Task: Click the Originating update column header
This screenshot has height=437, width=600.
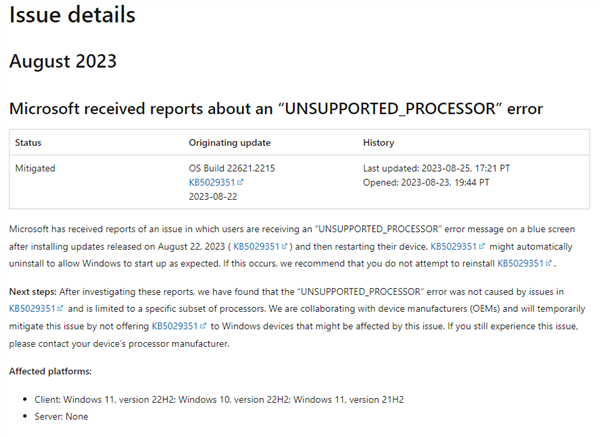Action: click(230, 143)
